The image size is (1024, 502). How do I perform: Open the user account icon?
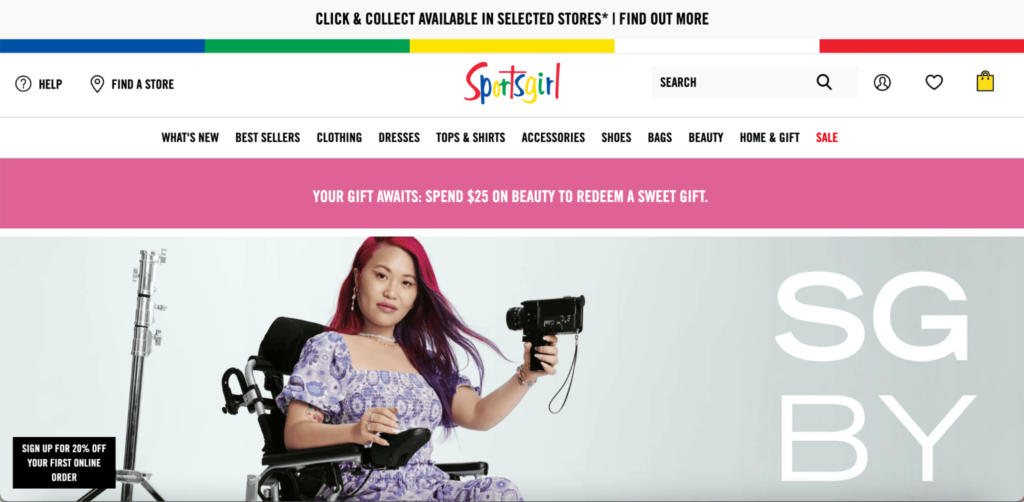click(x=882, y=82)
